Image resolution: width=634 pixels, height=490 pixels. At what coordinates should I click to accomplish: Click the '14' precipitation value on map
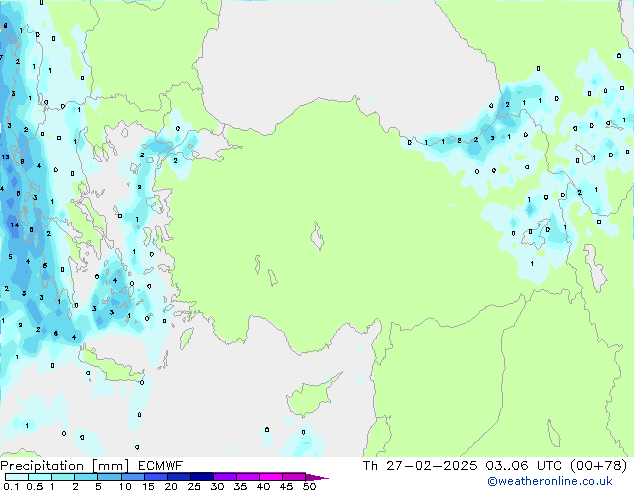15,225
